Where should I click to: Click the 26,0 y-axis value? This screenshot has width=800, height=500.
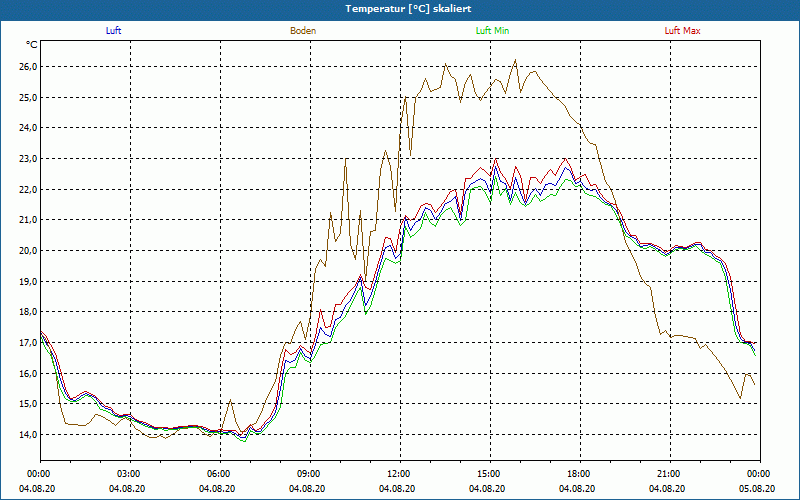tap(29, 67)
